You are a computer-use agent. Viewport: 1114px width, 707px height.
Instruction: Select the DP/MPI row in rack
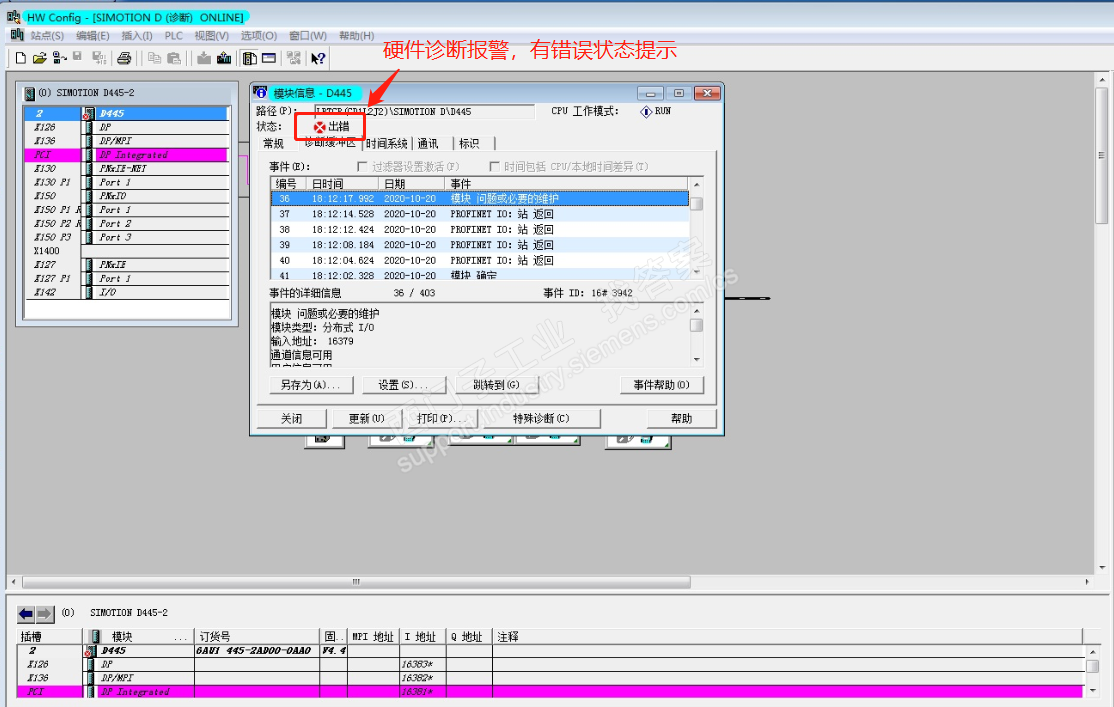[x=127, y=141]
